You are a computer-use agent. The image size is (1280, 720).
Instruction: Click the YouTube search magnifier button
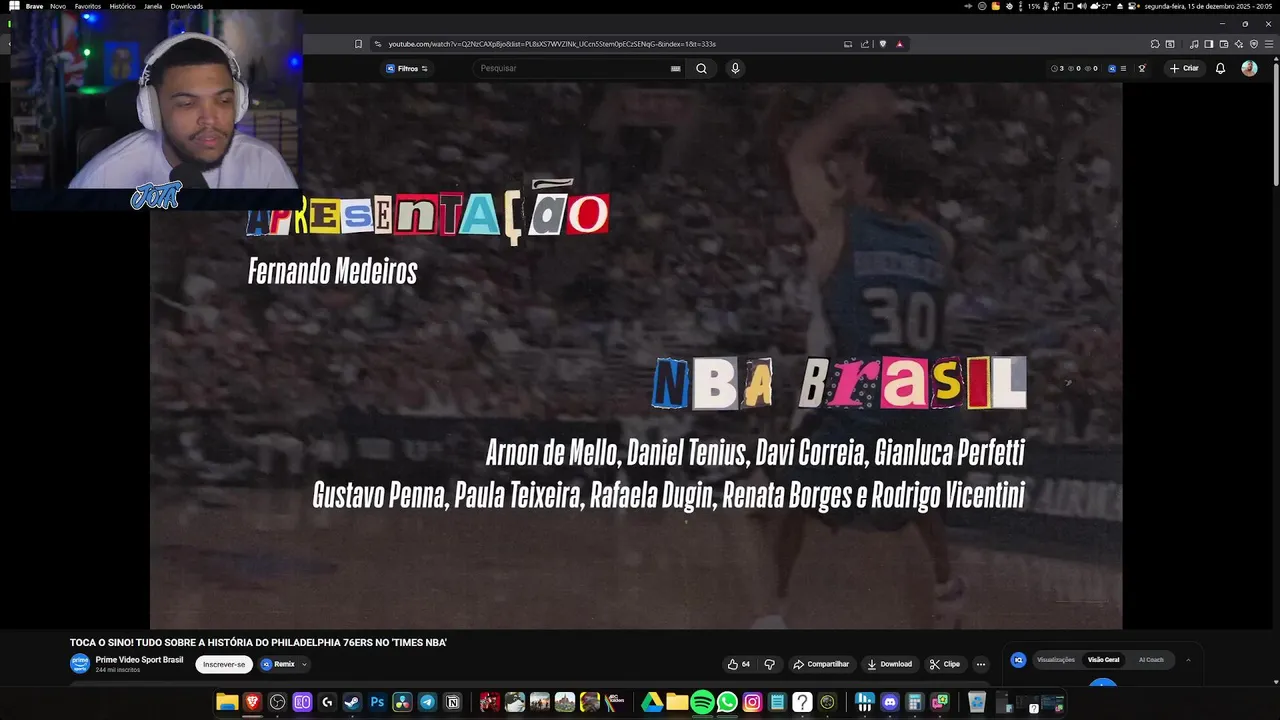[x=701, y=68]
